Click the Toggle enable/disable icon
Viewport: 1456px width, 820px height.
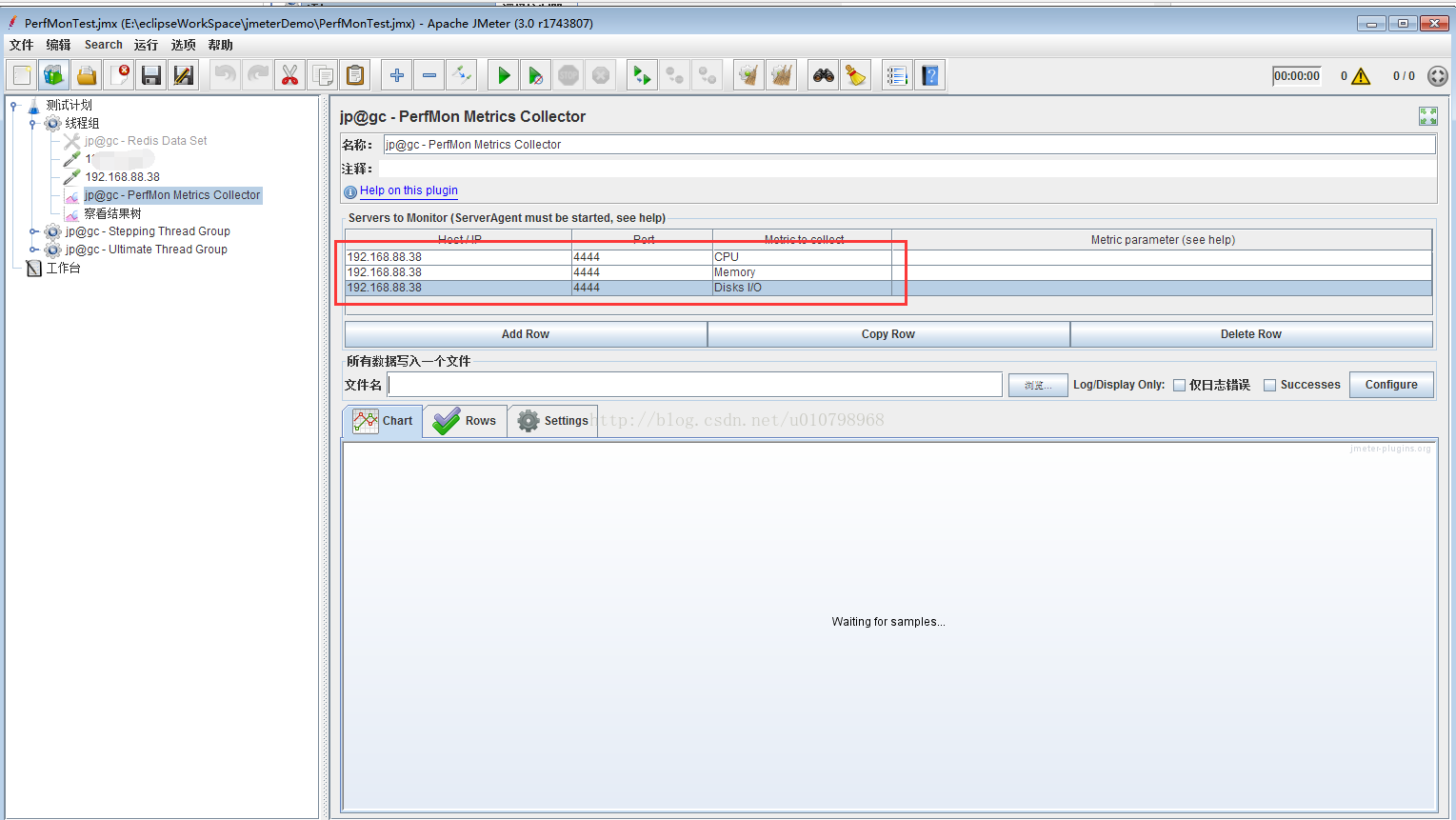[462, 75]
